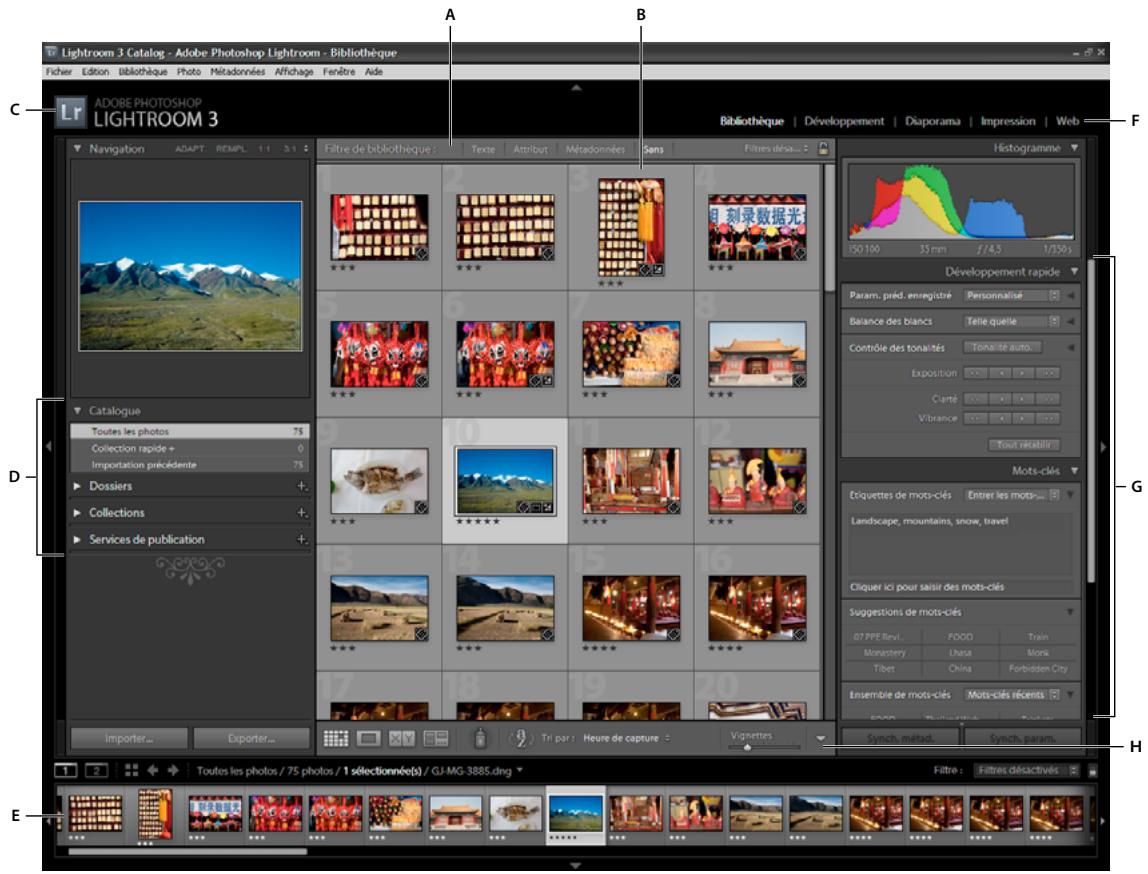
Task: Switch to the Diaporama module
Action: tap(932, 122)
